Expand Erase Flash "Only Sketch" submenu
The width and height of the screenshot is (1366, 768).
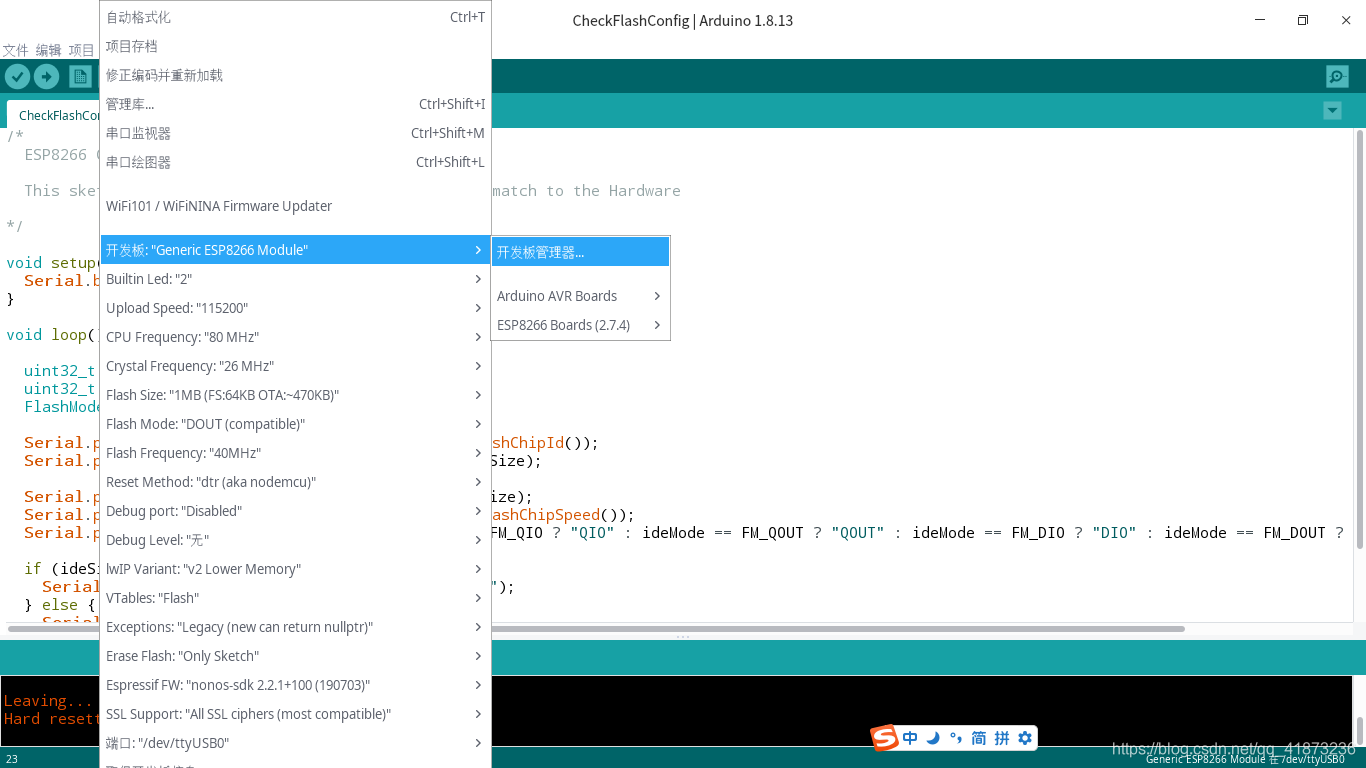296,656
